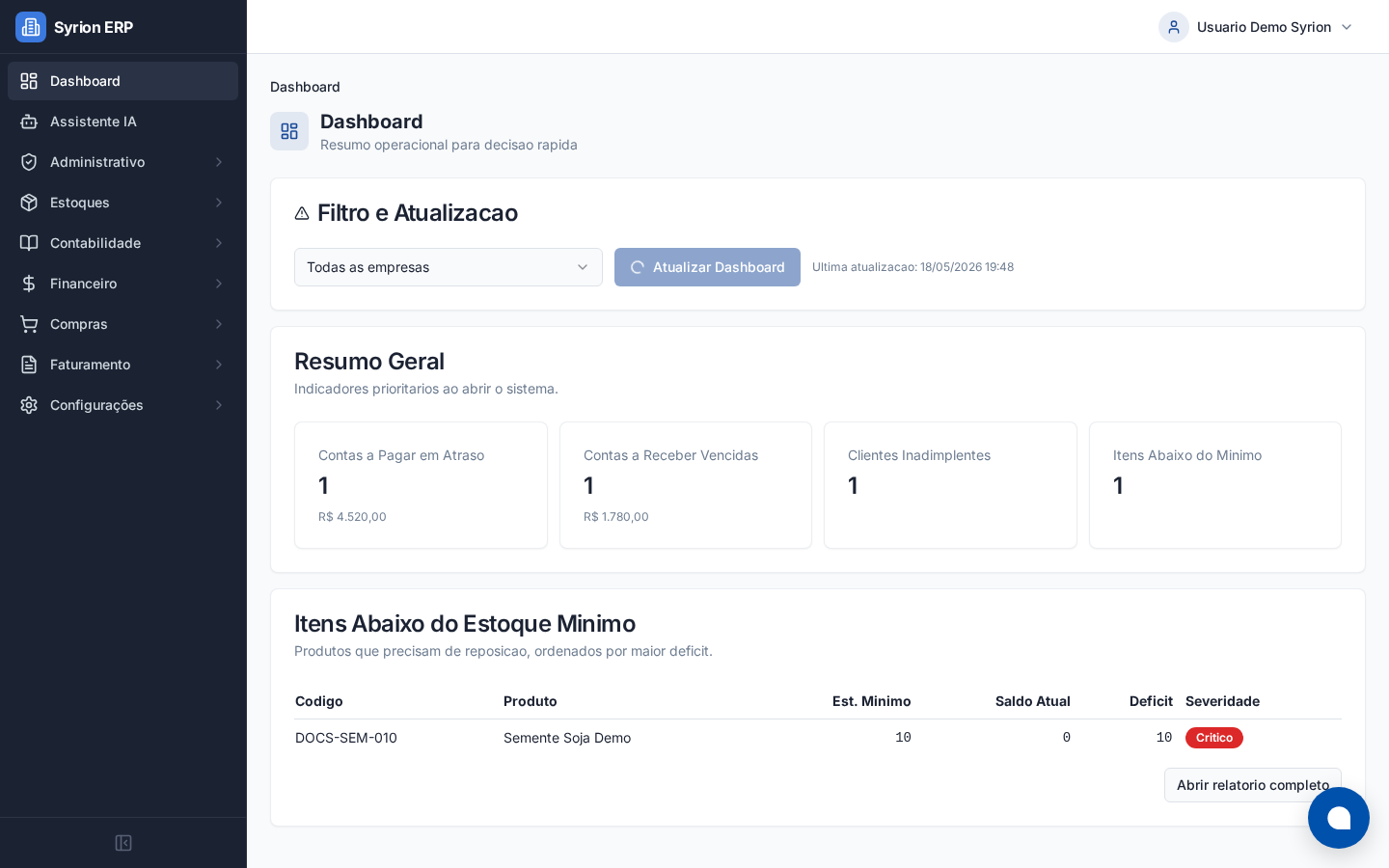The height and width of the screenshot is (868, 1389).
Task: Select the Estoques menu item
Action: (123, 203)
